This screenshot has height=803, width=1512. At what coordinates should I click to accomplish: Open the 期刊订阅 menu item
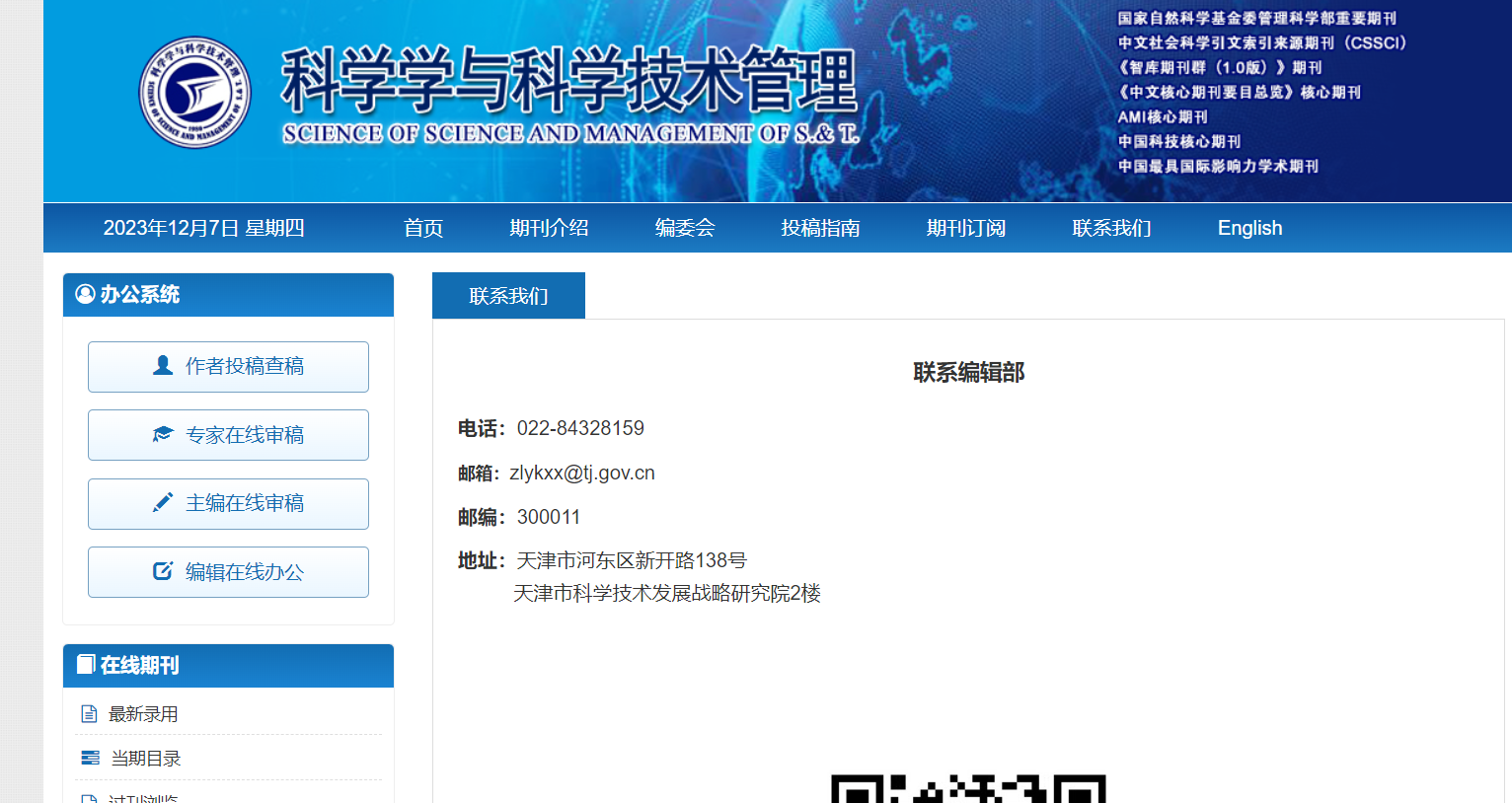[x=965, y=228]
